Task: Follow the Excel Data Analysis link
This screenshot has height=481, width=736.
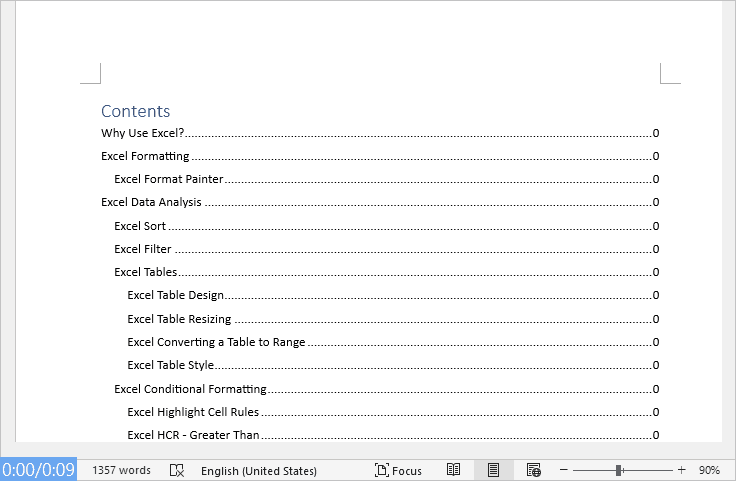Action: click(151, 202)
